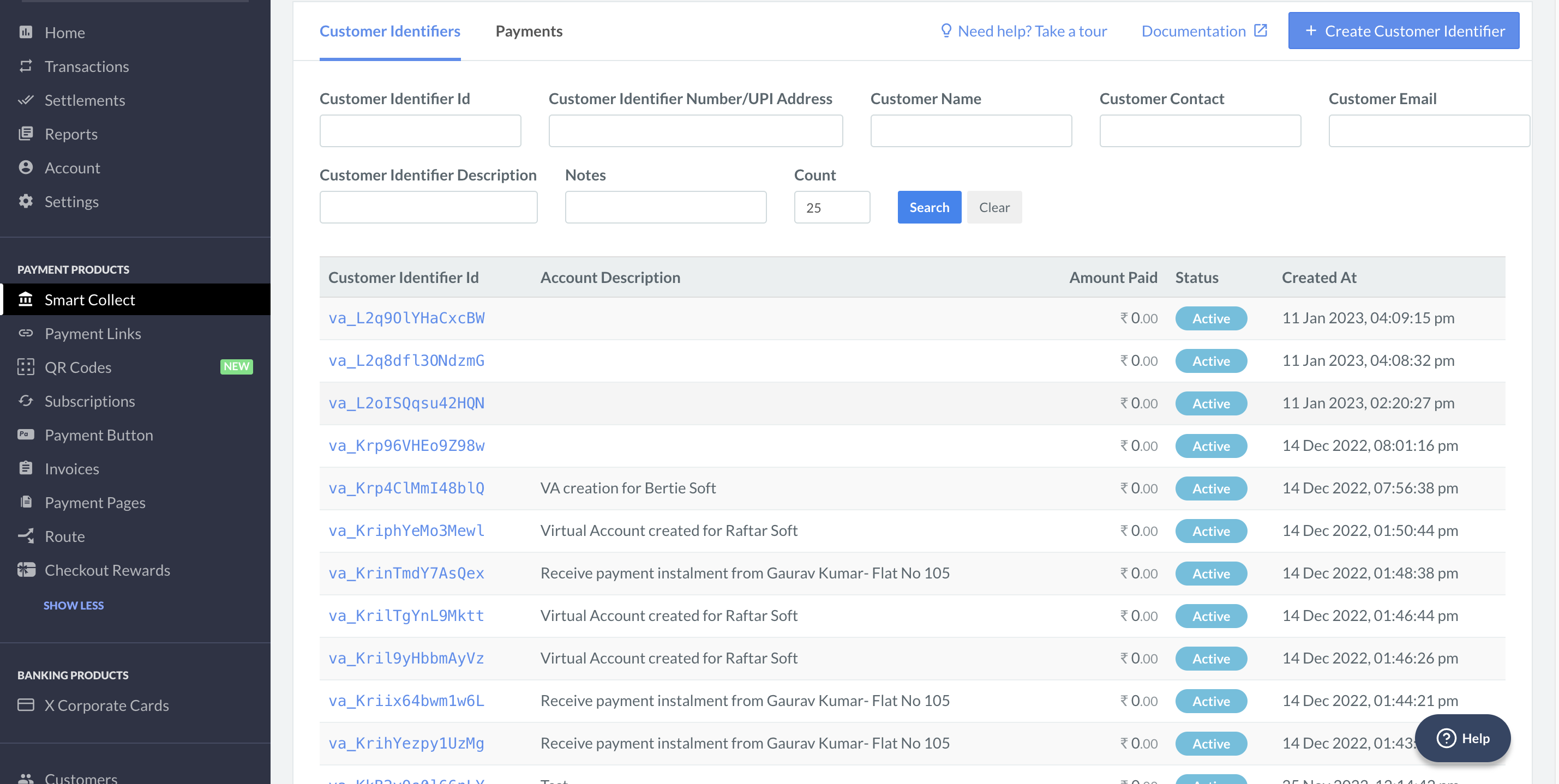Focus the Customer Contact input field
Screen dimensions: 1559x784
(1200, 131)
